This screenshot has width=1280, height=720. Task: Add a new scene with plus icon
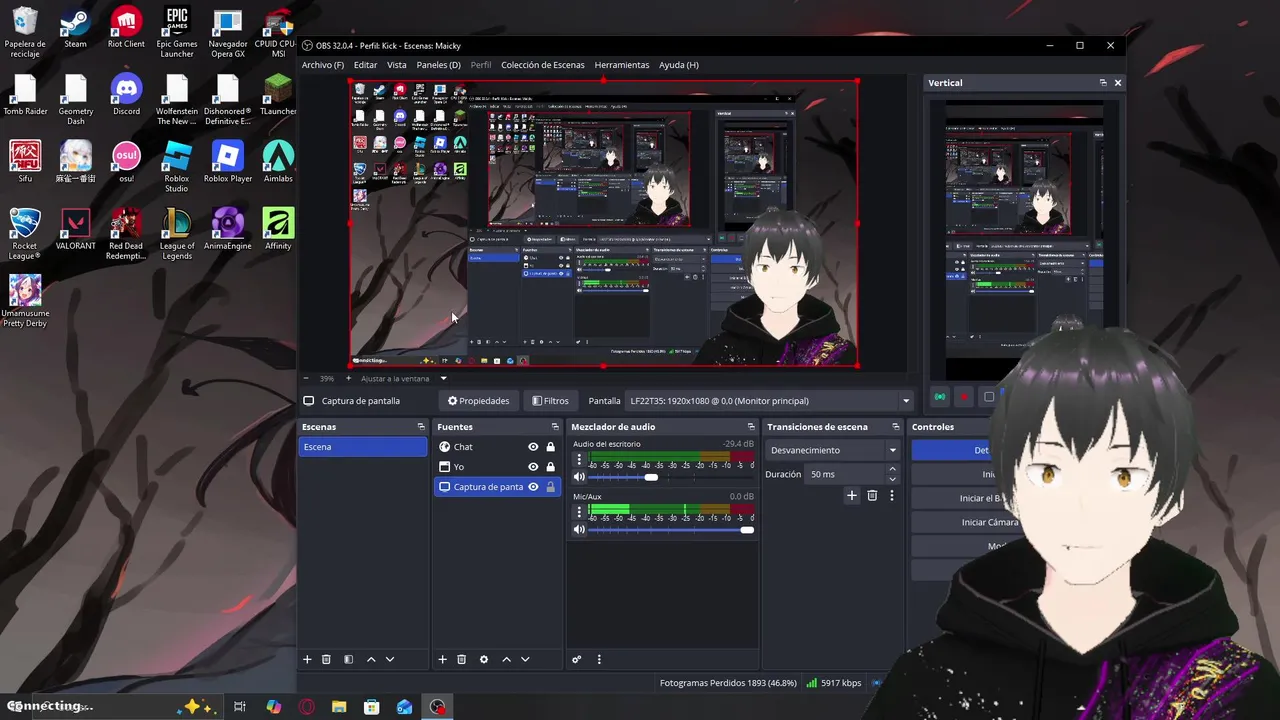307,659
